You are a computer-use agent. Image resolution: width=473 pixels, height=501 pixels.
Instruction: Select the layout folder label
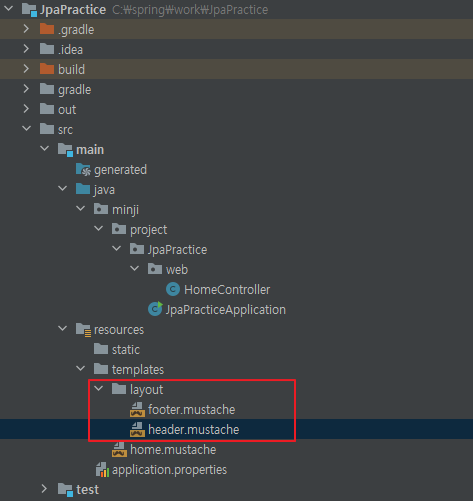pyautogui.click(x=147, y=390)
